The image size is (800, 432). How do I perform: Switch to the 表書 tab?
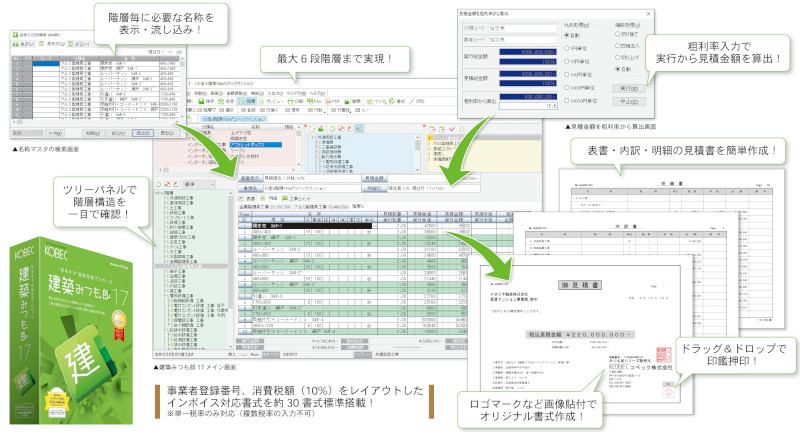pos(247,198)
